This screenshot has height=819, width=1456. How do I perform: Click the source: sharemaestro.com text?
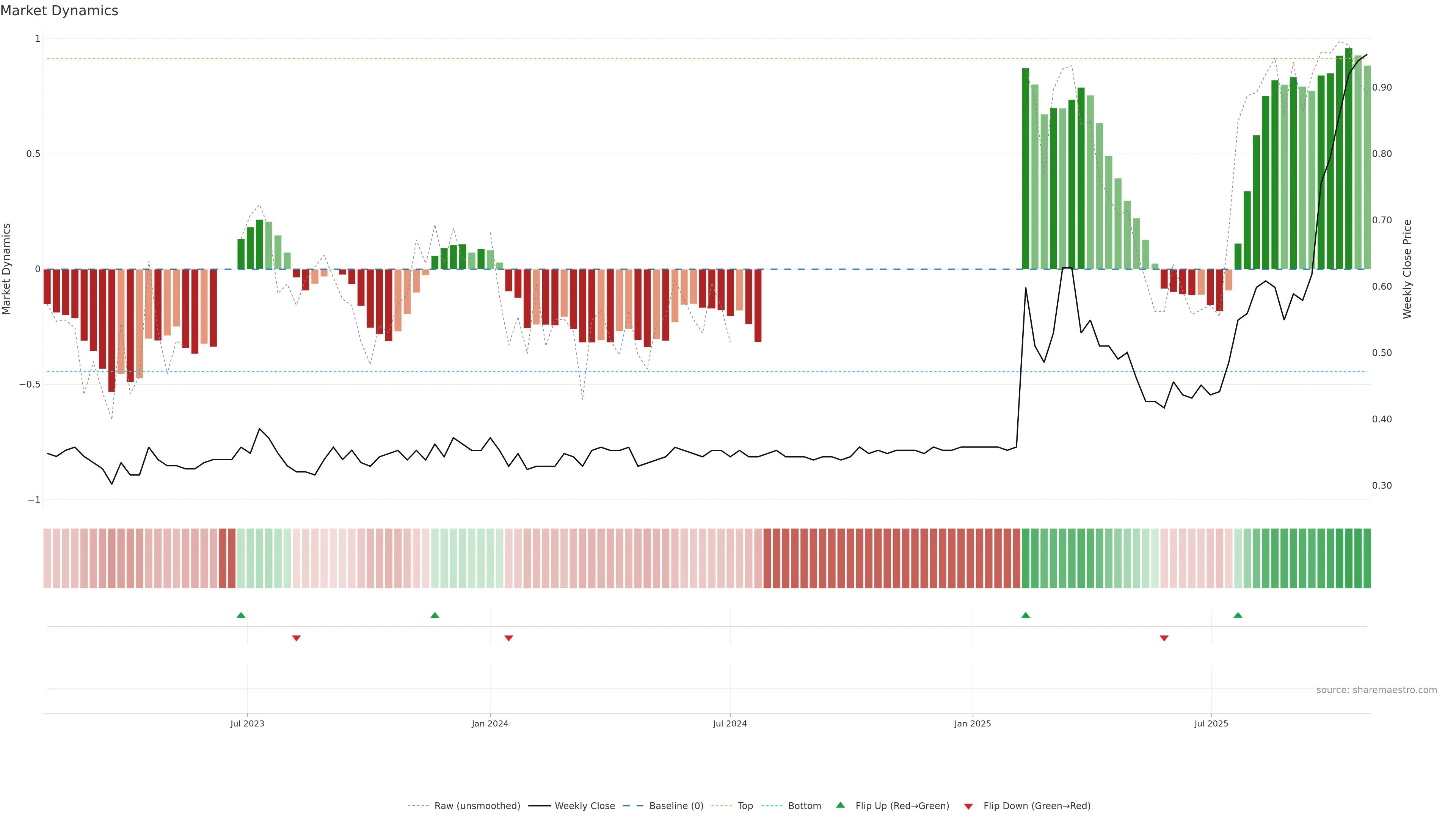(x=1376, y=690)
